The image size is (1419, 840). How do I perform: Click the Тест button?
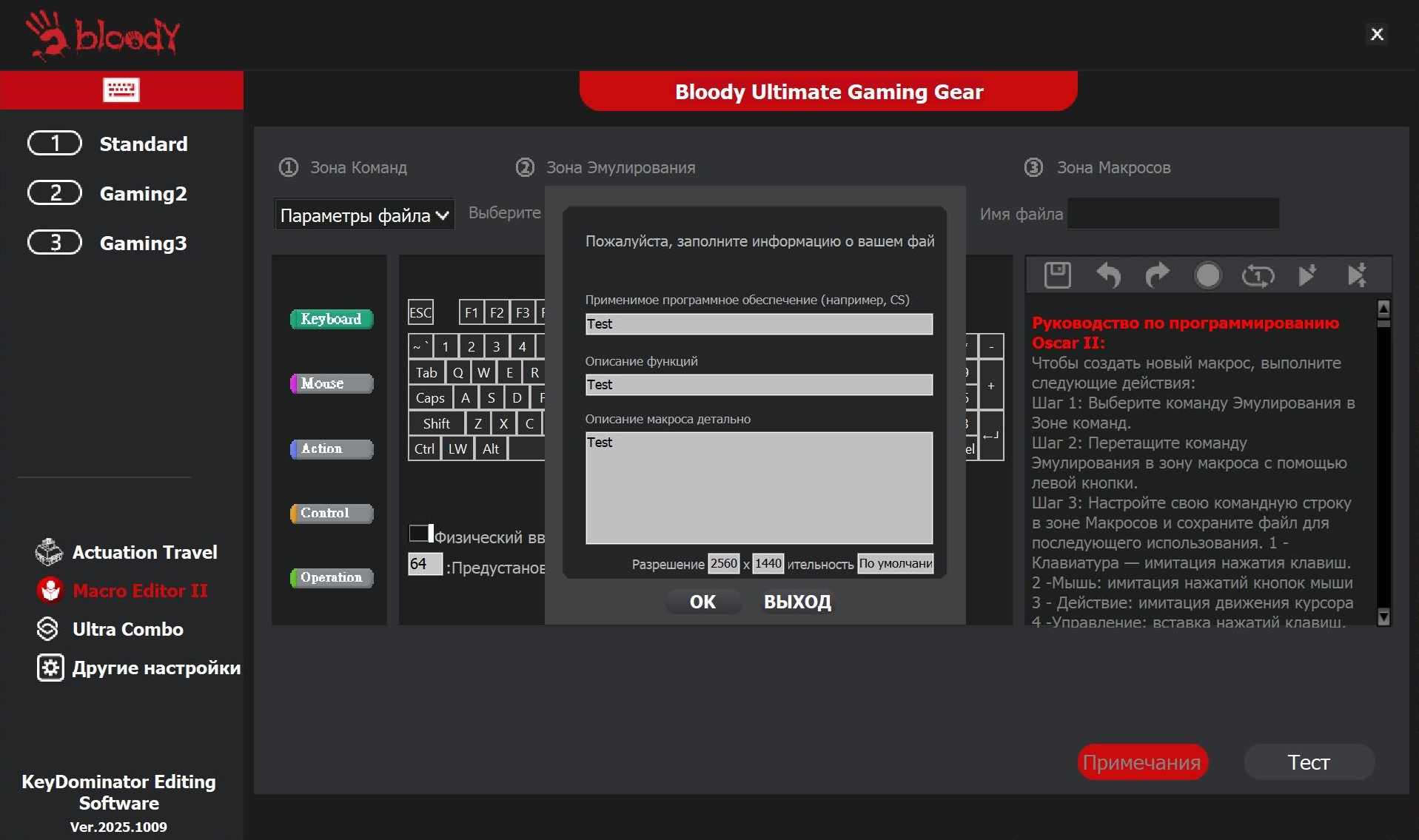point(1309,762)
